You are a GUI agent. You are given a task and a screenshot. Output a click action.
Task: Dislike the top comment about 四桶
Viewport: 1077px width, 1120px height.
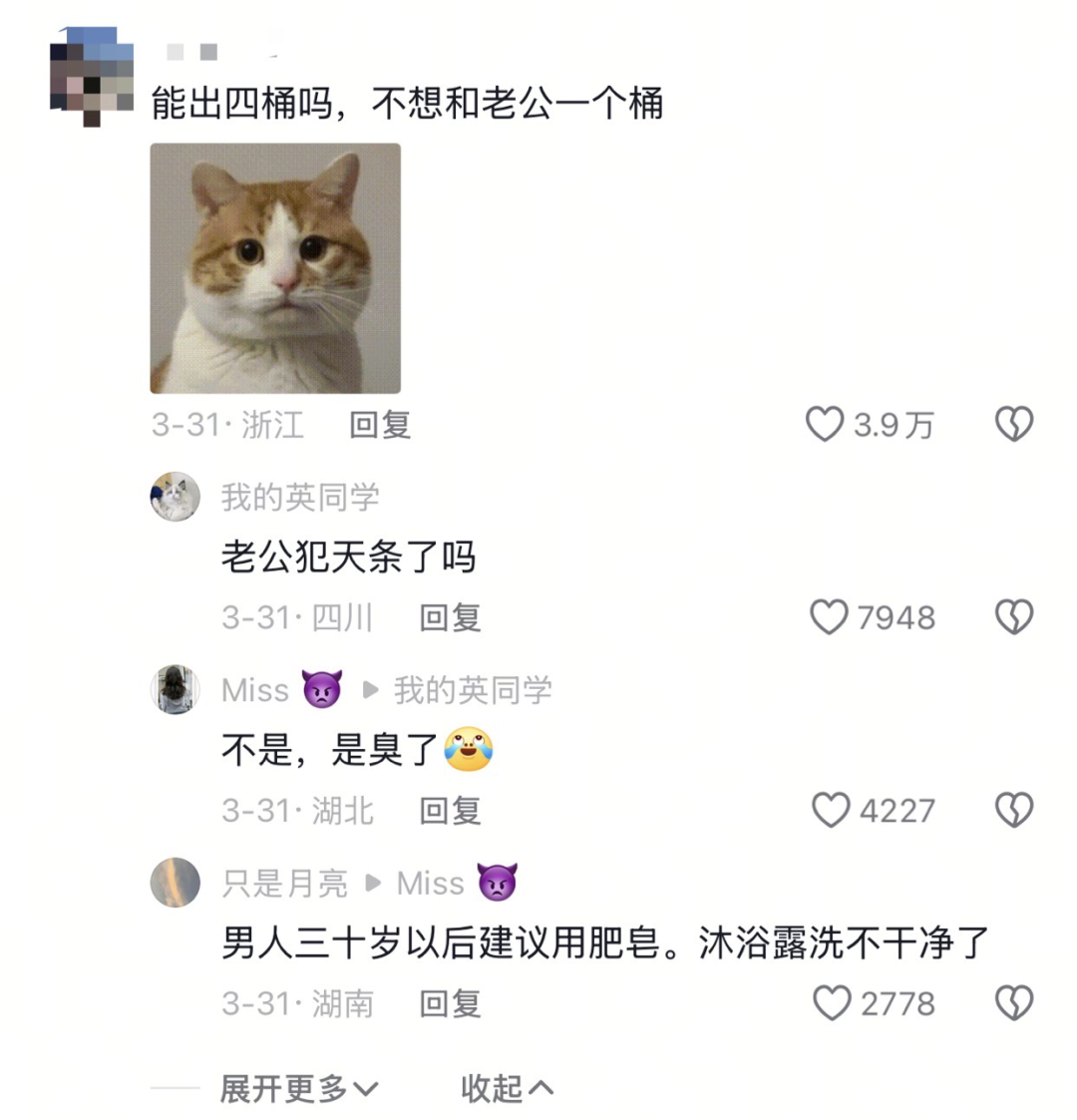1014,424
